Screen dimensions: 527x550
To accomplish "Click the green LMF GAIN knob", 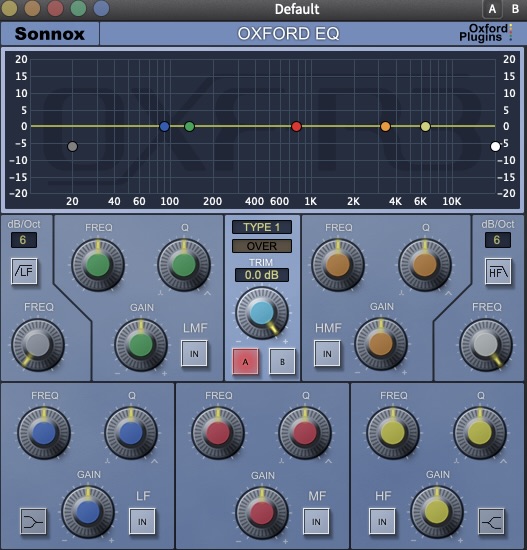I will [141, 344].
